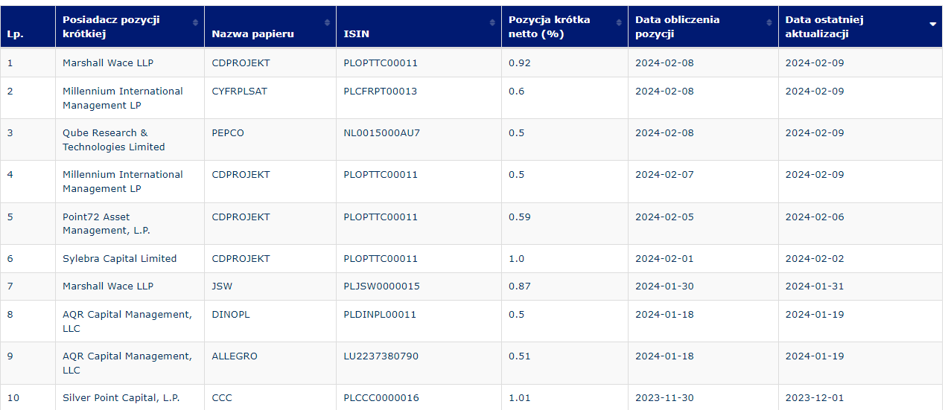Select Marshall Wace LLP in row 1

(x=108, y=63)
